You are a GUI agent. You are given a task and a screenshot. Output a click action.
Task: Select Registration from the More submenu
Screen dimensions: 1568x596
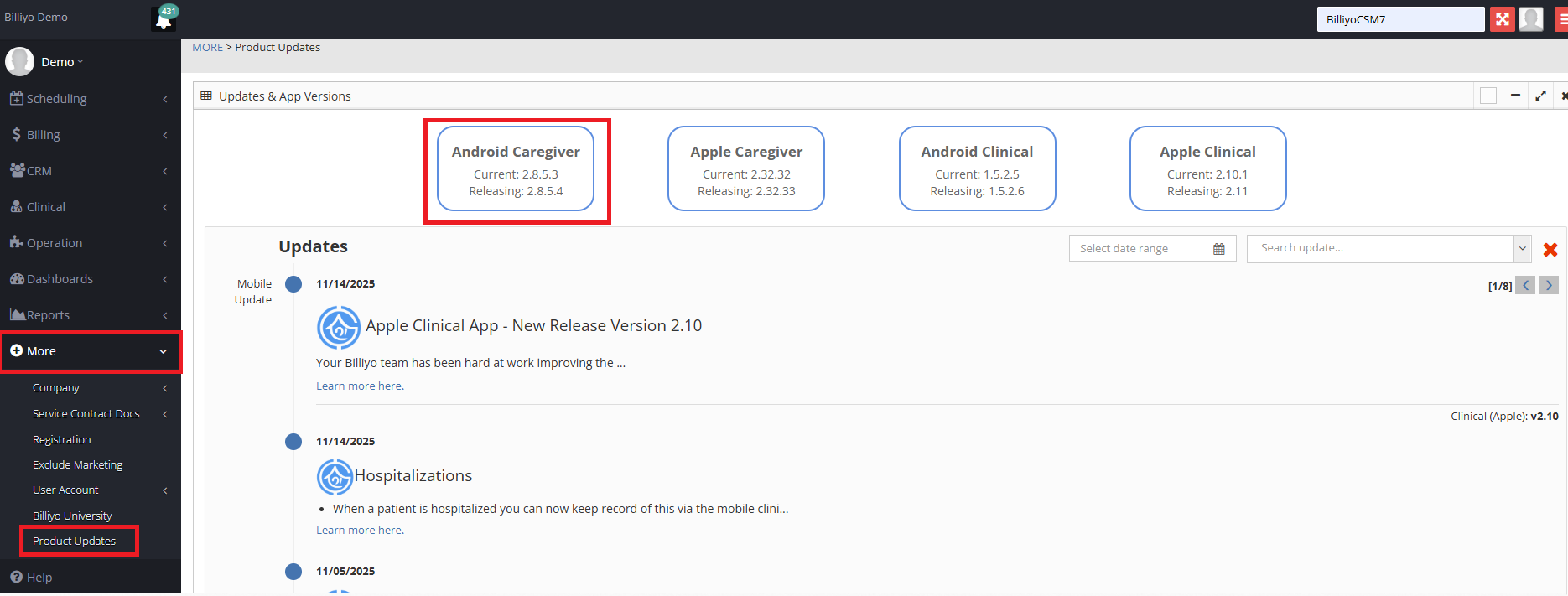coord(61,440)
